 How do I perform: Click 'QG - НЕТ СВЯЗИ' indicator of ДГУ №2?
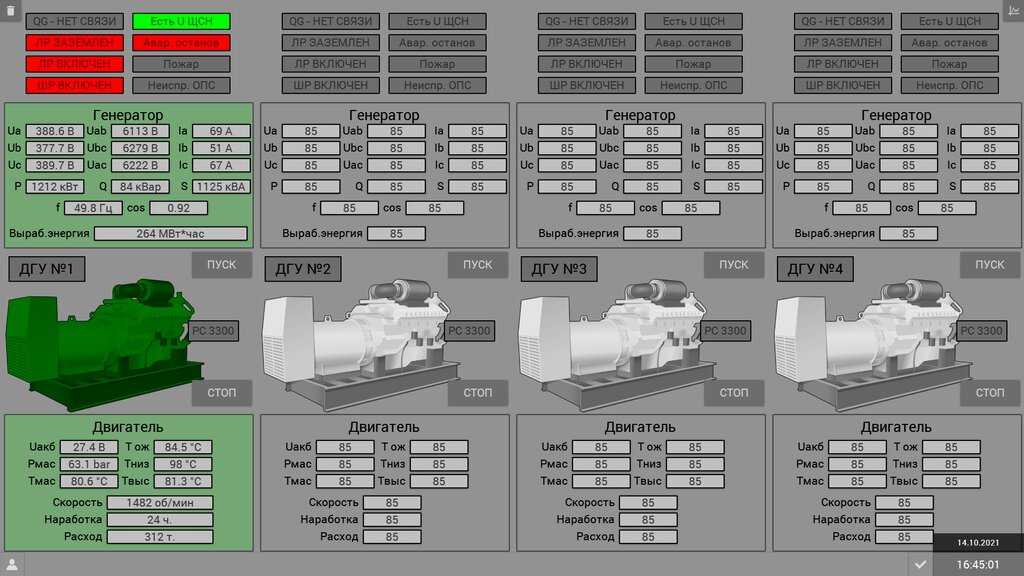pos(330,22)
